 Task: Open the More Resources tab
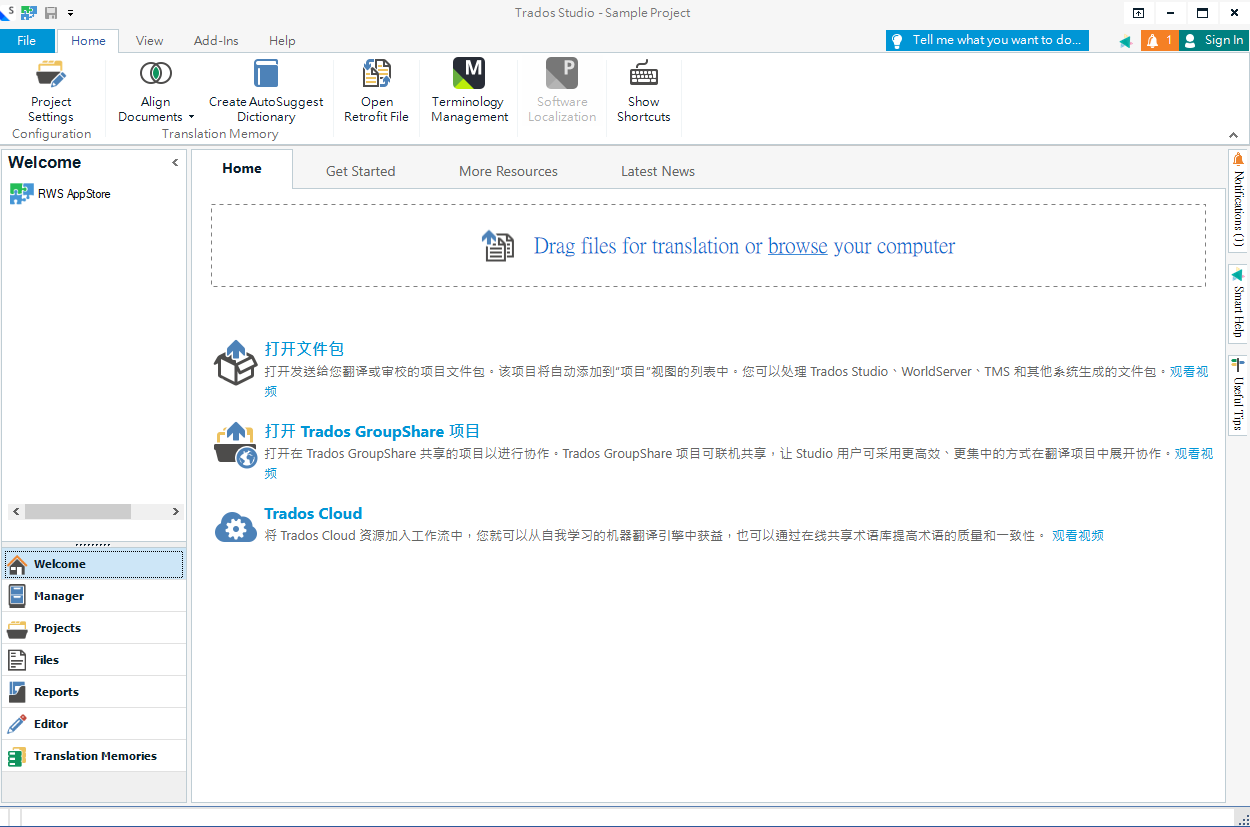click(x=509, y=171)
